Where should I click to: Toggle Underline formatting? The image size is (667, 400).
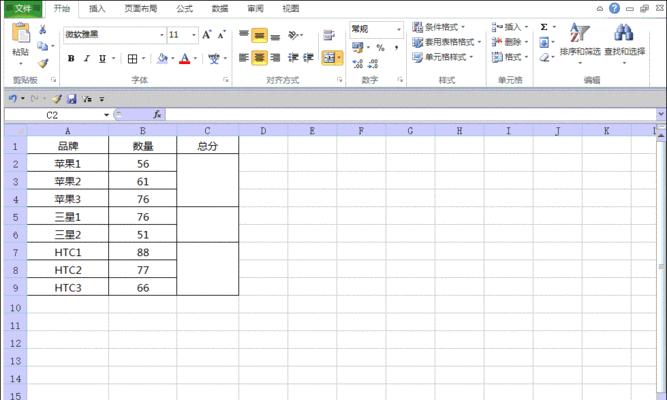coord(102,58)
